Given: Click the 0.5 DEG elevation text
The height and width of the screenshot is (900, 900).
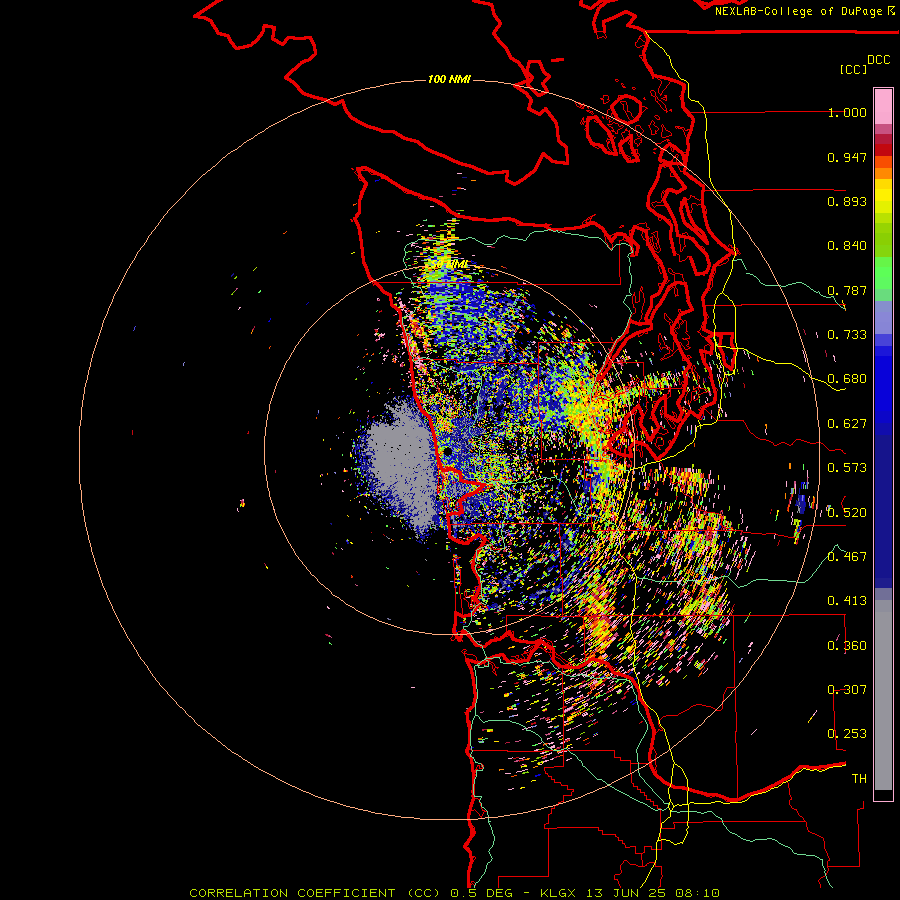Looking at the screenshot, I should pos(482,893).
